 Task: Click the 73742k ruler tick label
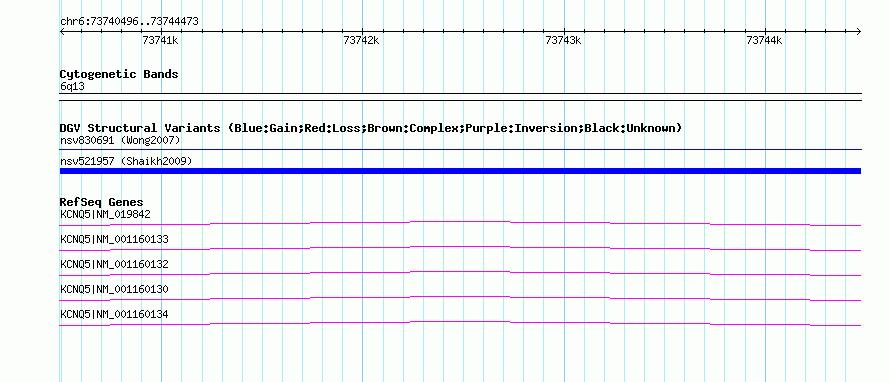[x=362, y=40]
